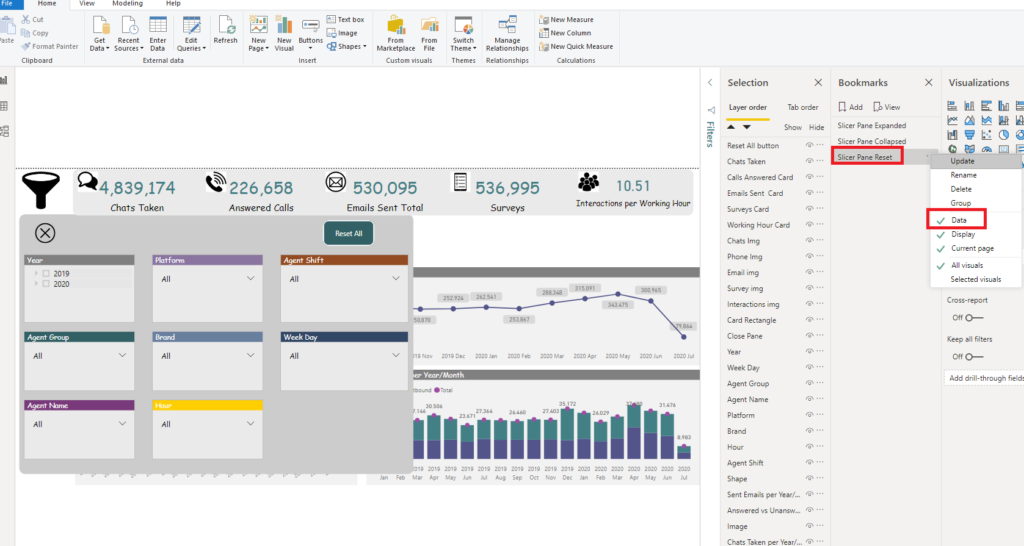Click the Format Painter tool
Image resolution: width=1024 pixels, height=546 pixels.
pos(50,46)
